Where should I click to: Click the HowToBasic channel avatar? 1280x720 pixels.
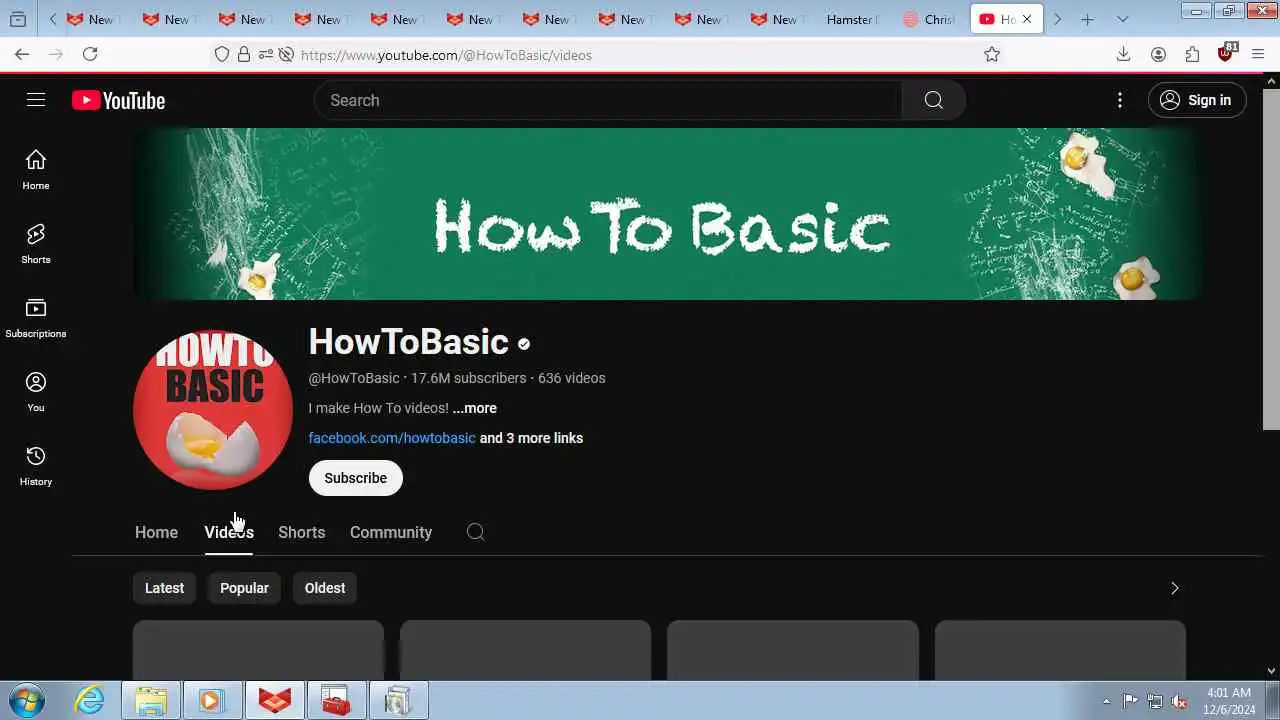pos(213,410)
